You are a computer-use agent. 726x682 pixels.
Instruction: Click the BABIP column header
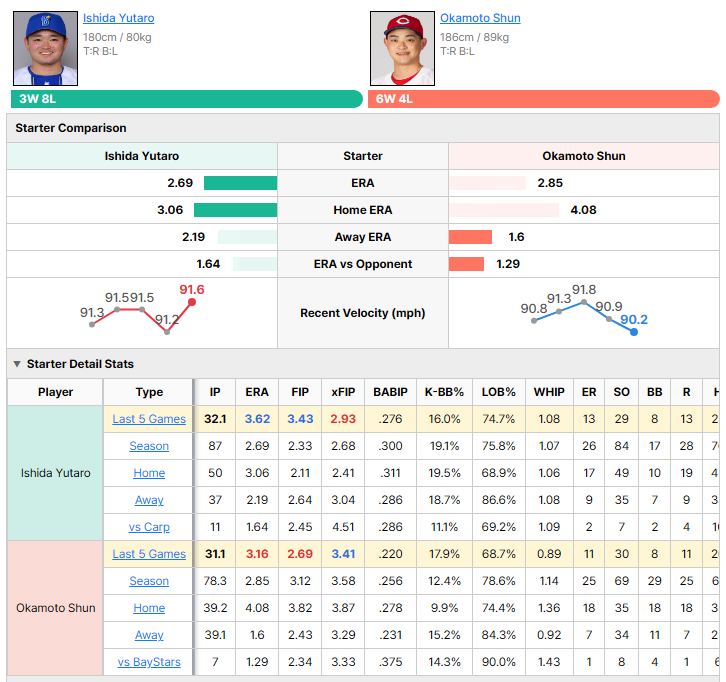(390, 392)
